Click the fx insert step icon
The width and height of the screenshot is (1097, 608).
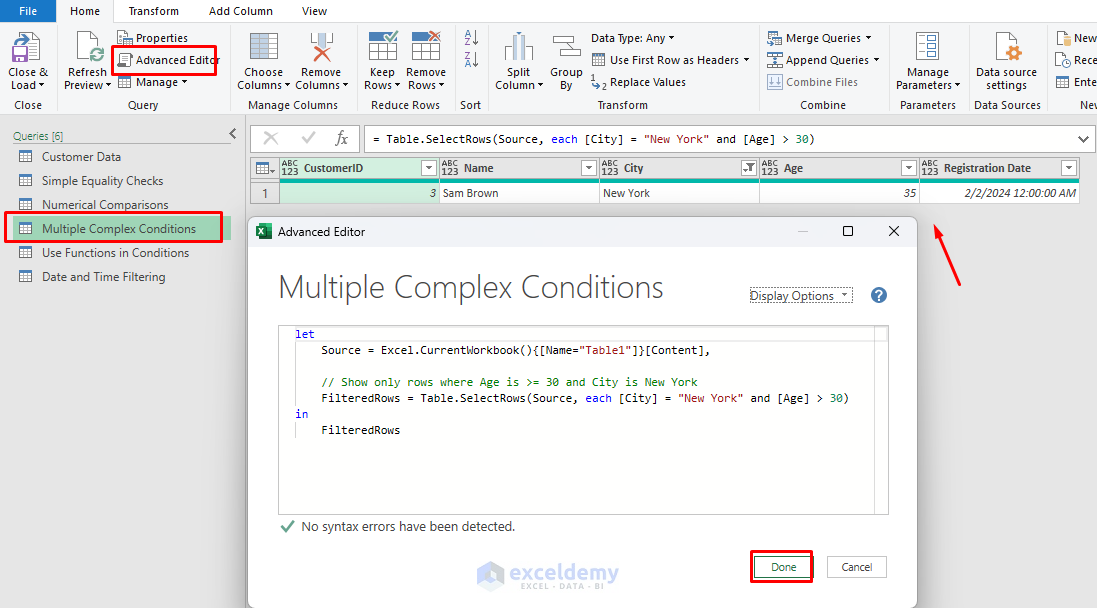coord(341,139)
